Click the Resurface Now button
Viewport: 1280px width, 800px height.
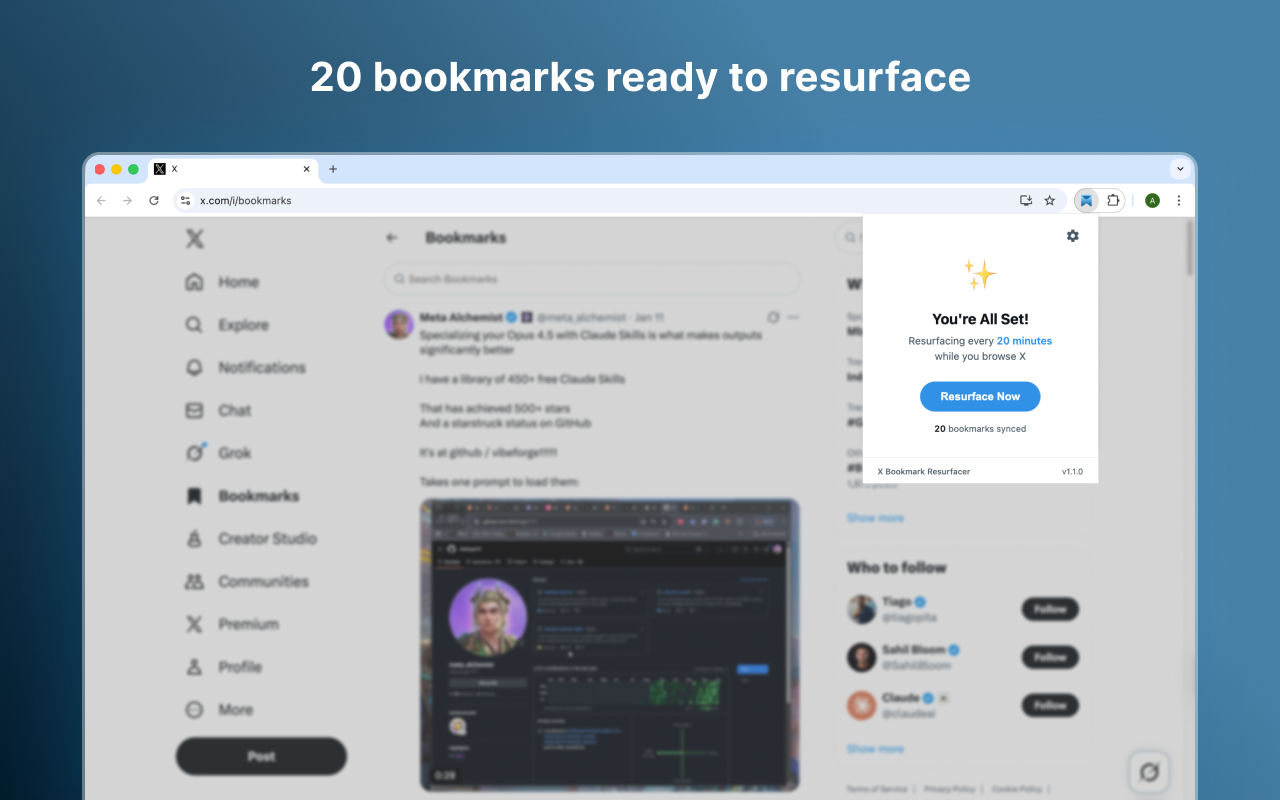coord(980,396)
